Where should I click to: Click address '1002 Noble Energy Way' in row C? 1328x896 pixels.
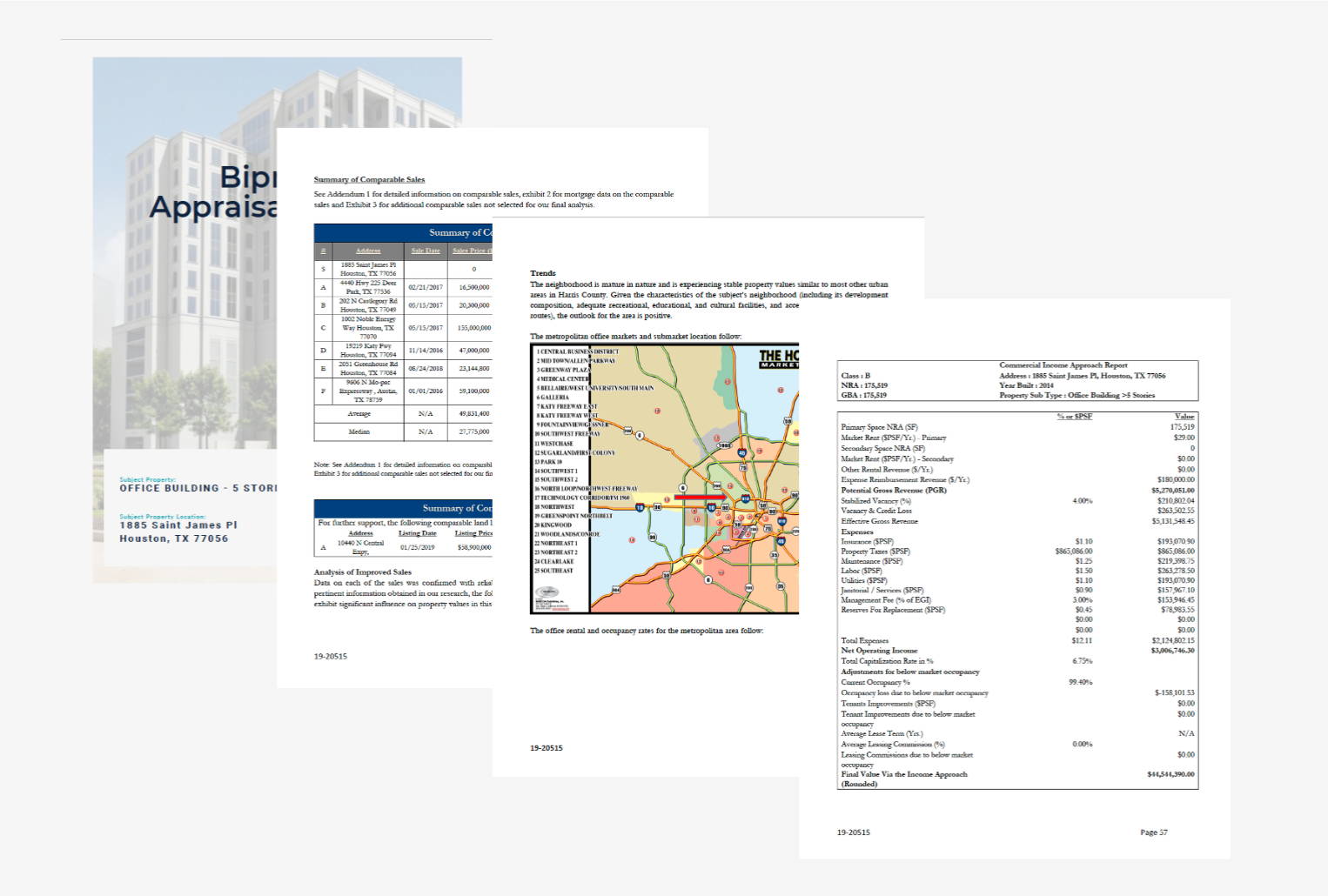(368, 324)
